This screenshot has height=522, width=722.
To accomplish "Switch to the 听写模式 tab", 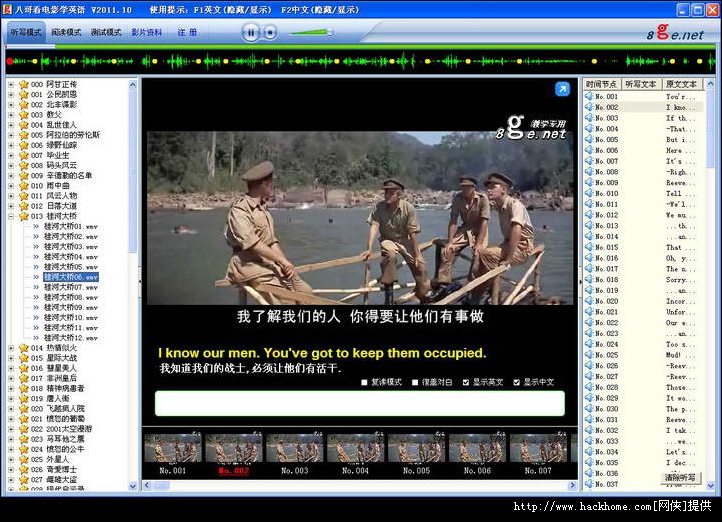I will 26,32.
